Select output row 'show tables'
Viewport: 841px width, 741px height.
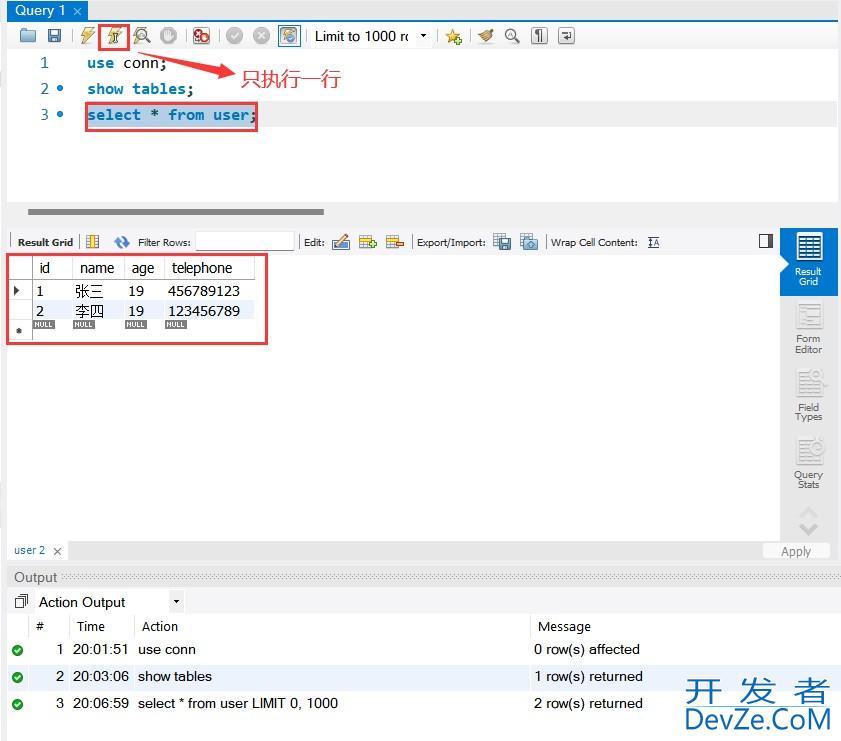coord(424,677)
